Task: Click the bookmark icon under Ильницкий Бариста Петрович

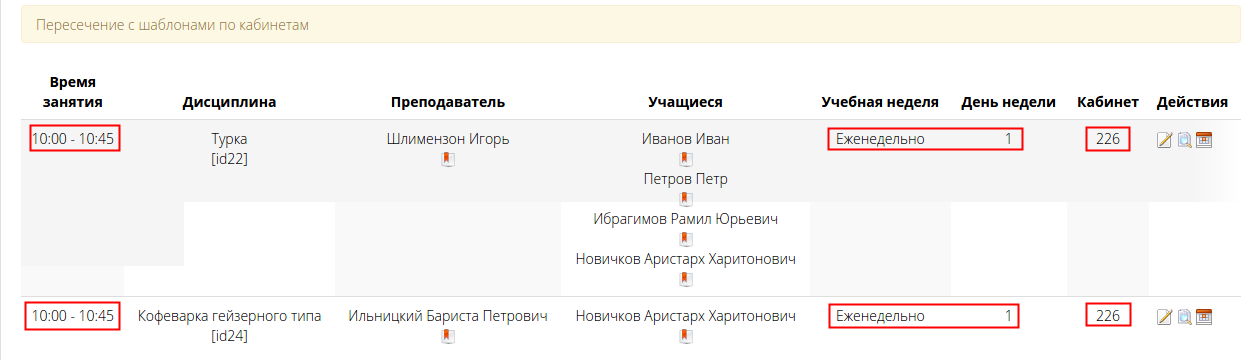Action: [448, 336]
